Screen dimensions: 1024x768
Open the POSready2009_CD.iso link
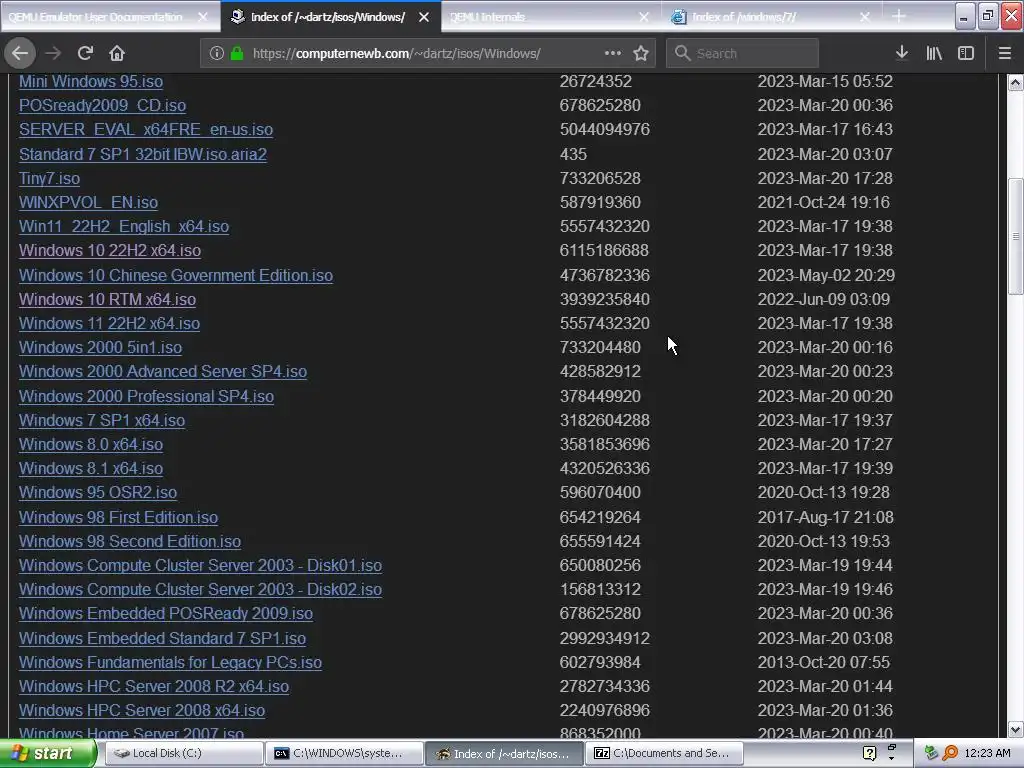click(x=103, y=106)
